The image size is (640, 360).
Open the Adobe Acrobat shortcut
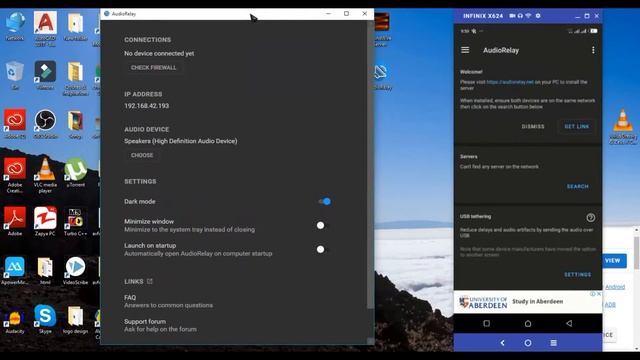[15, 221]
